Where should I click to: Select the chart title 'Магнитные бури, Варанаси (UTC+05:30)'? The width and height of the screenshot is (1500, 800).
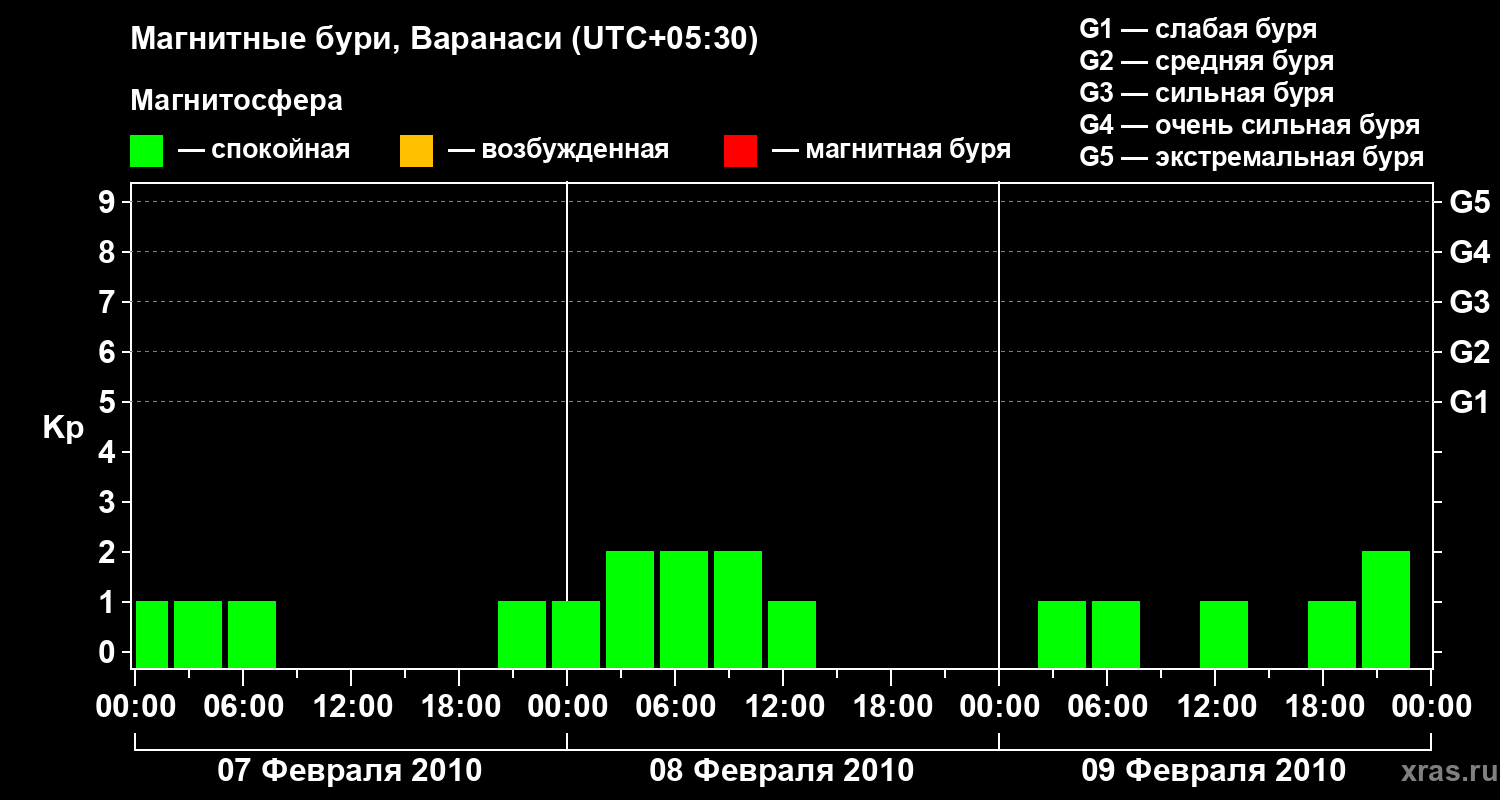point(445,40)
